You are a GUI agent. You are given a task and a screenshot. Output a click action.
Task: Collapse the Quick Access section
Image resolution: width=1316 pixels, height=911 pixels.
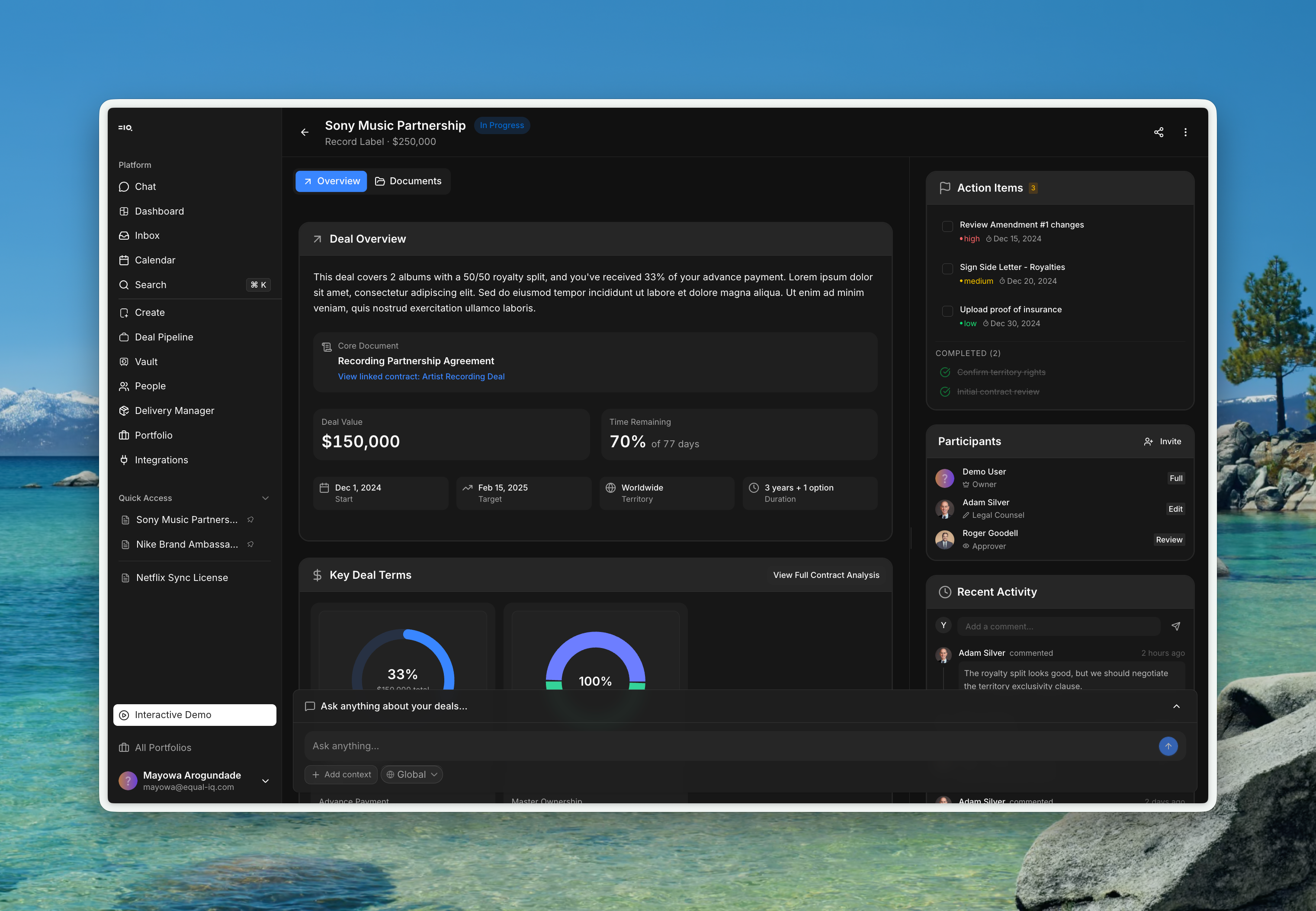pos(265,498)
